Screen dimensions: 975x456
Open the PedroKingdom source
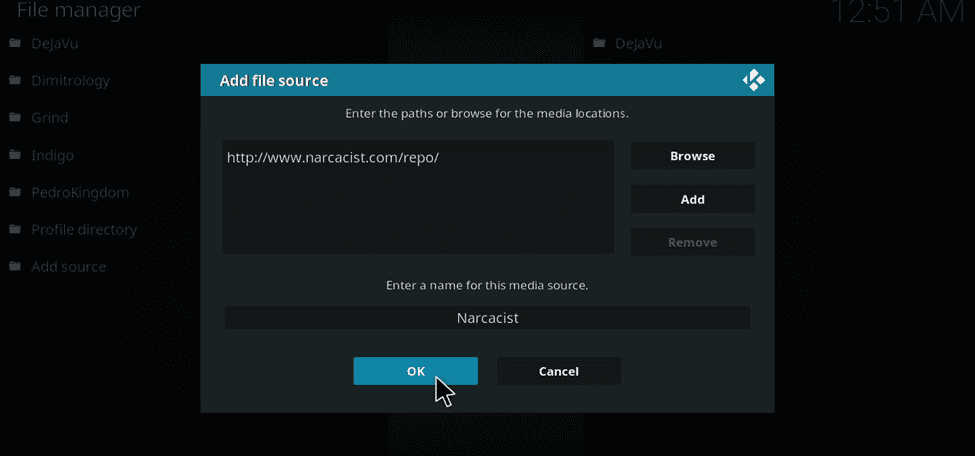click(80, 192)
